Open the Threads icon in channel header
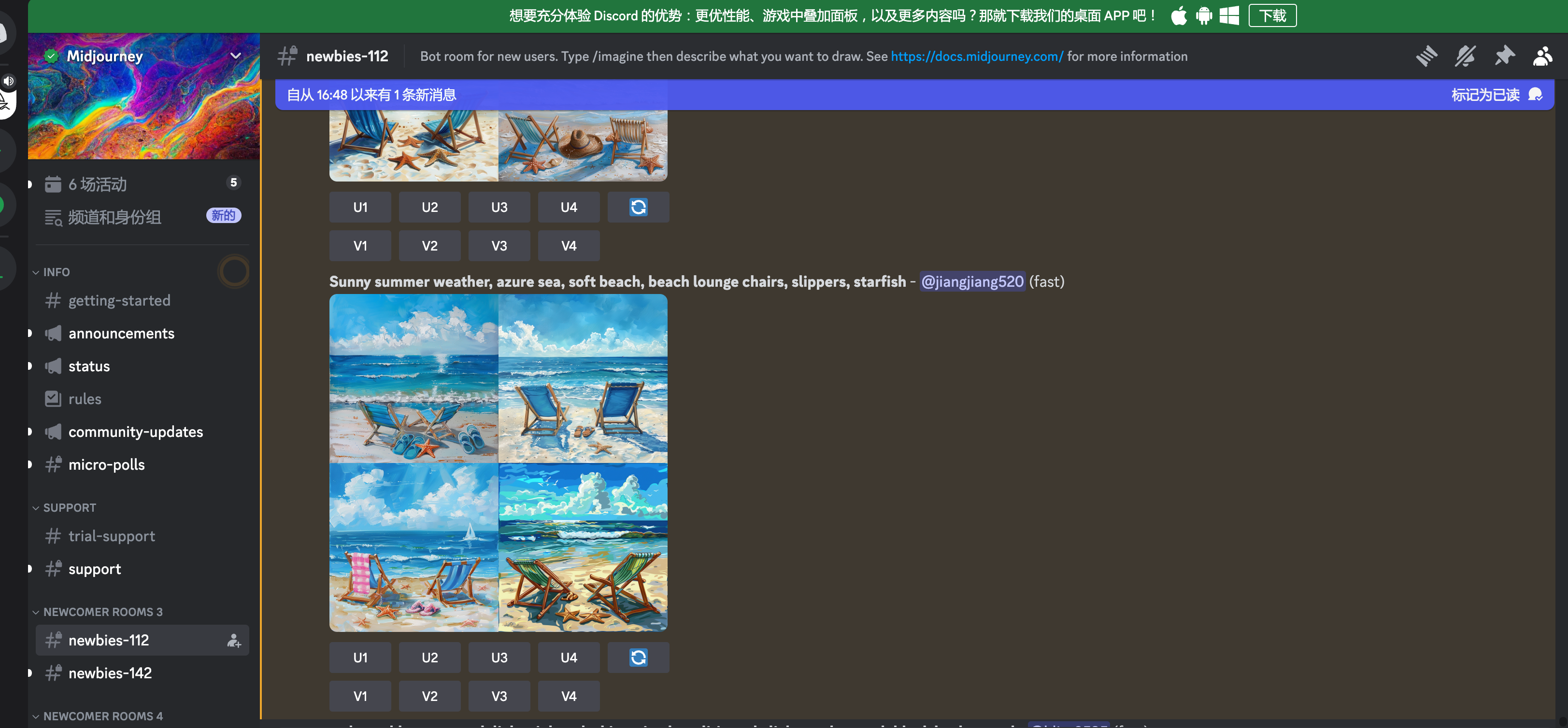Image resolution: width=1568 pixels, height=728 pixels. pyautogui.click(x=1426, y=56)
